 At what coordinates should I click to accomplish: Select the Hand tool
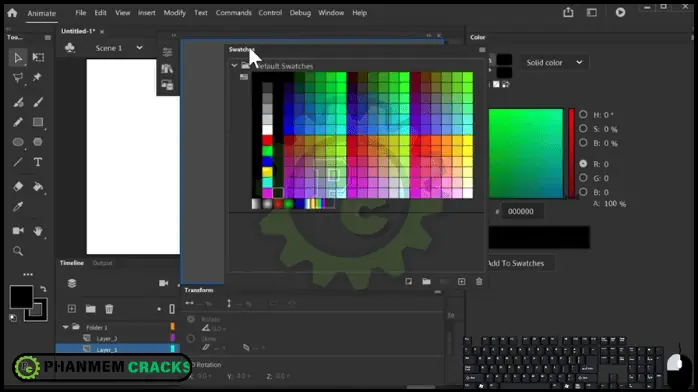38,230
